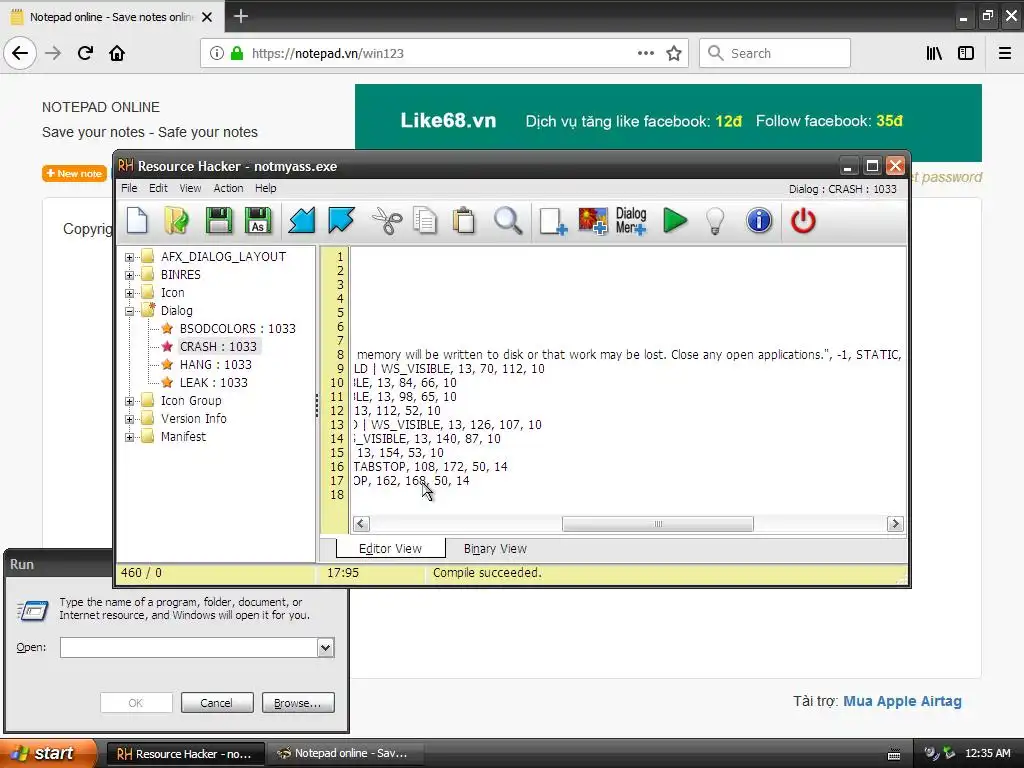Screen dimensions: 1024x768
Task: Click the scissors Cut icon
Action: click(387, 221)
